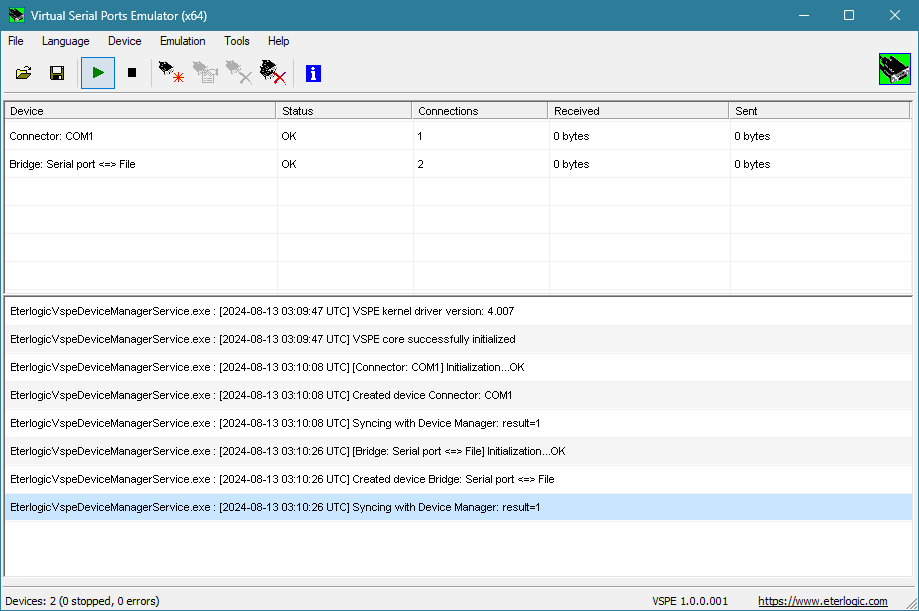The image size is (919, 611).
Task: Select log 'Created device Connector: COM1'
Action: [x=458, y=395]
